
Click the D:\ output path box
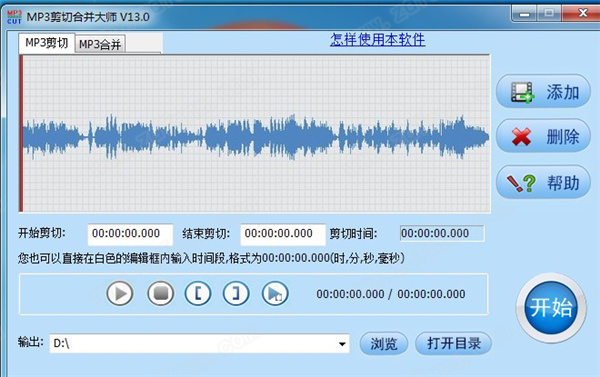point(199,343)
